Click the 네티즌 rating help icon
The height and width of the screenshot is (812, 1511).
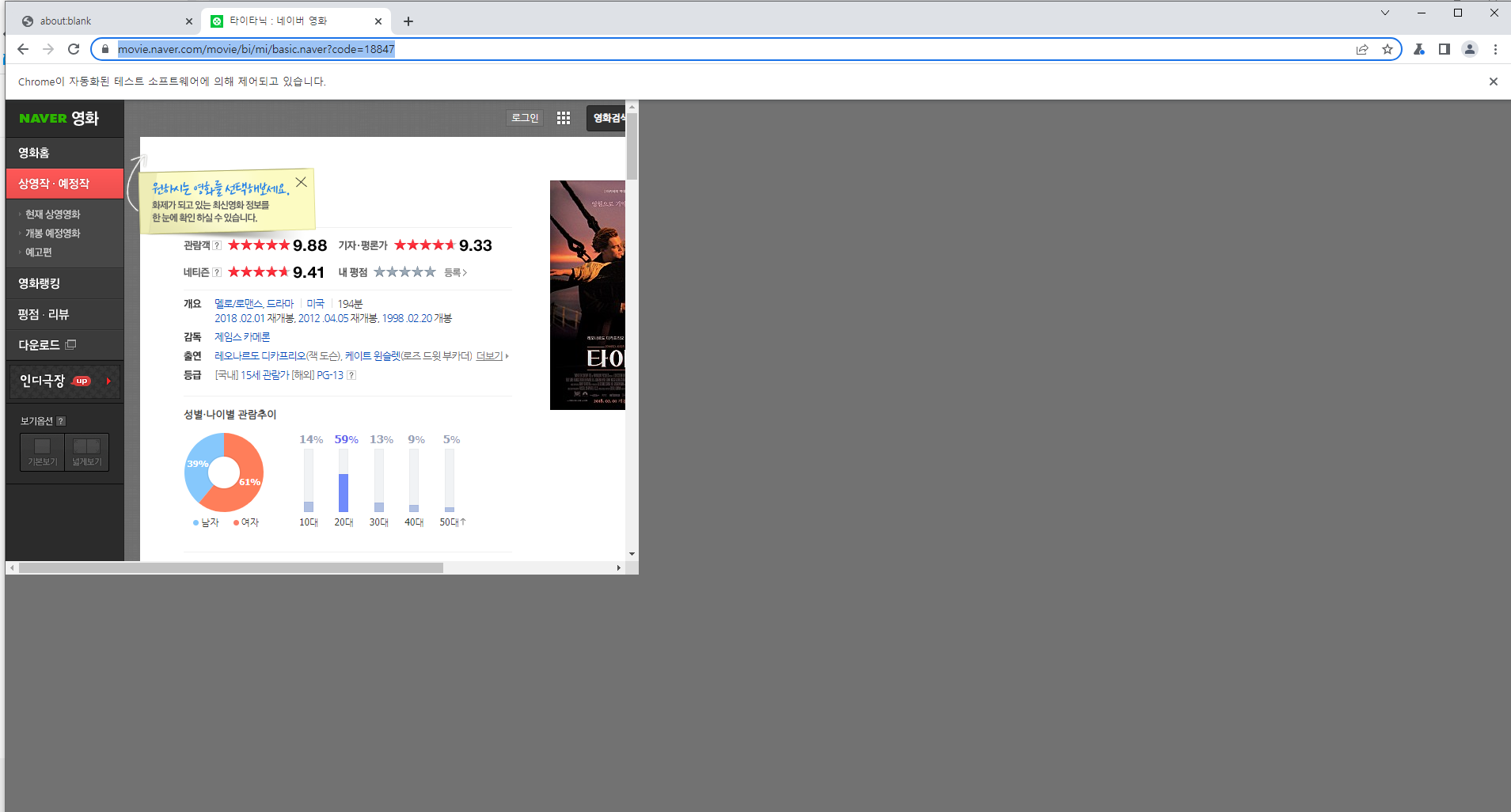click(217, 272)
